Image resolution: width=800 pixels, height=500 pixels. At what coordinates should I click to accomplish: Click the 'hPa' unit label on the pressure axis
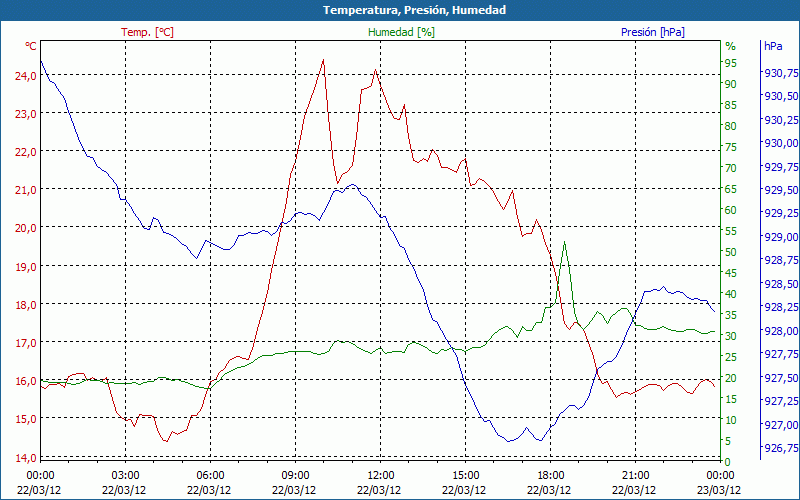click(x=773, y=46)
